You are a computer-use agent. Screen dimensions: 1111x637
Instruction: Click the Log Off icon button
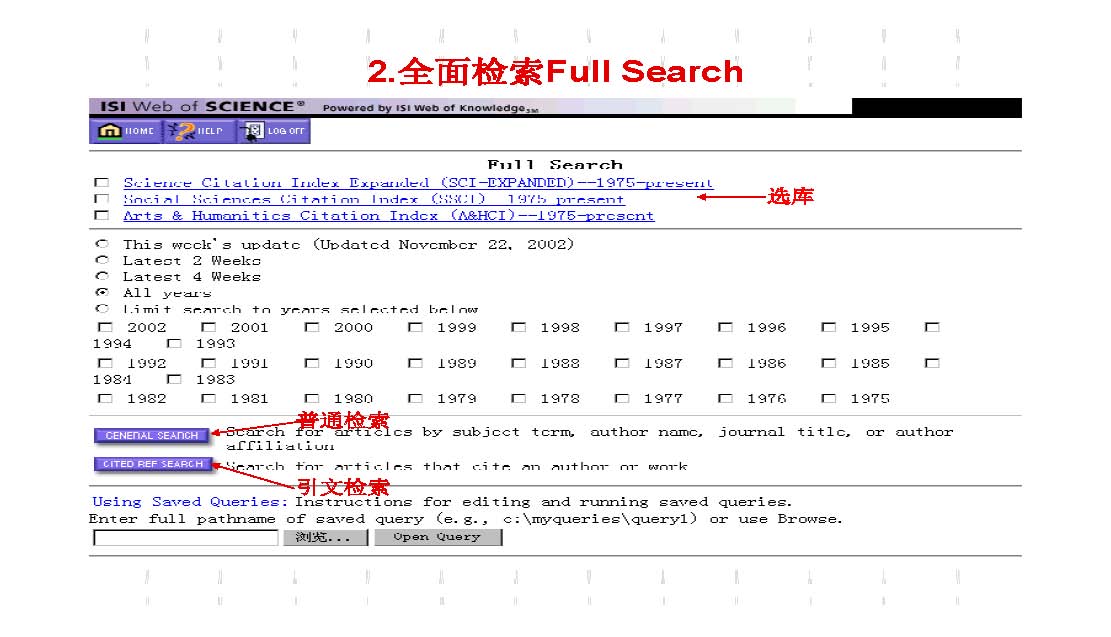point(275,131)
